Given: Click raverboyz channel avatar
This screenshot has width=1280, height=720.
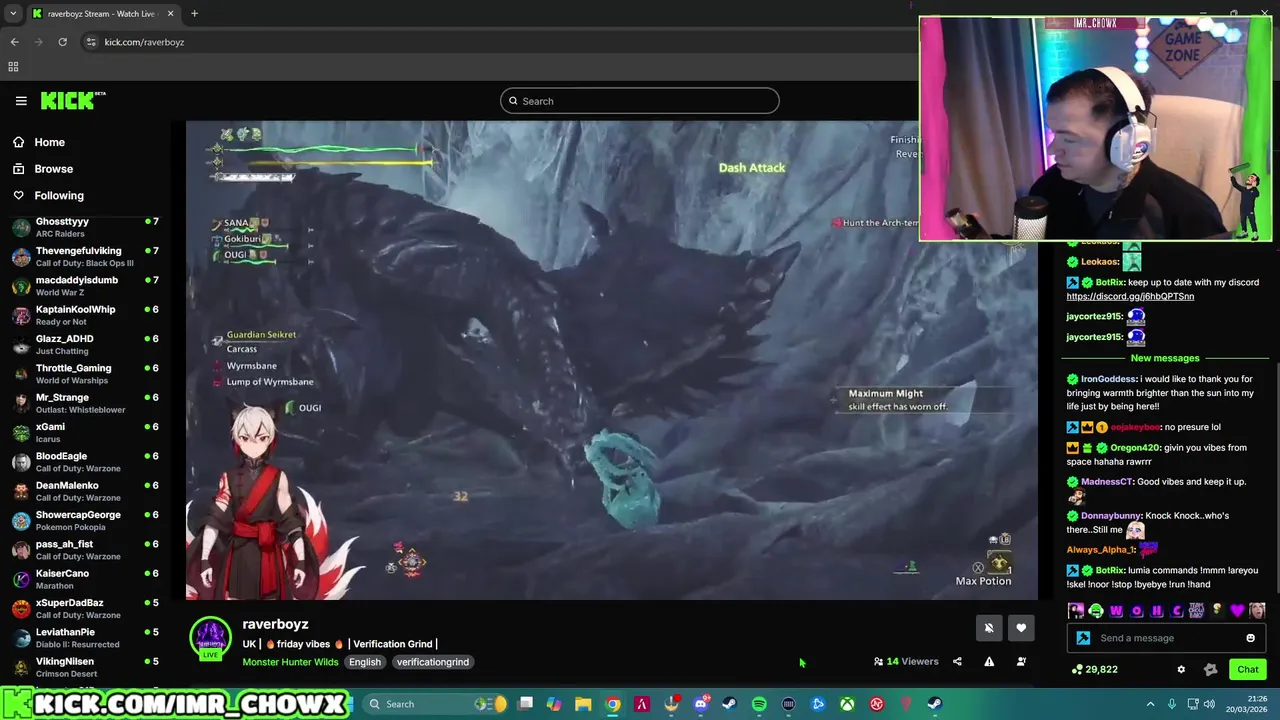Looking at the screenshot, I should point(211,639).
